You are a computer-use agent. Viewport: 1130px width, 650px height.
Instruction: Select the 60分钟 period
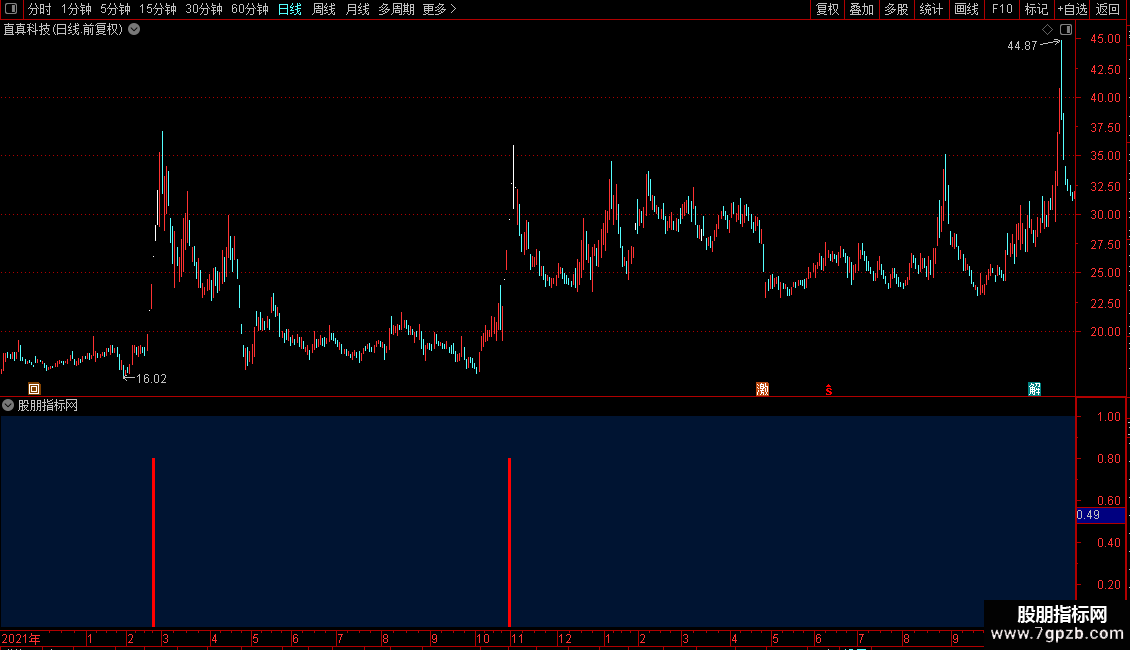pos(249,9)
